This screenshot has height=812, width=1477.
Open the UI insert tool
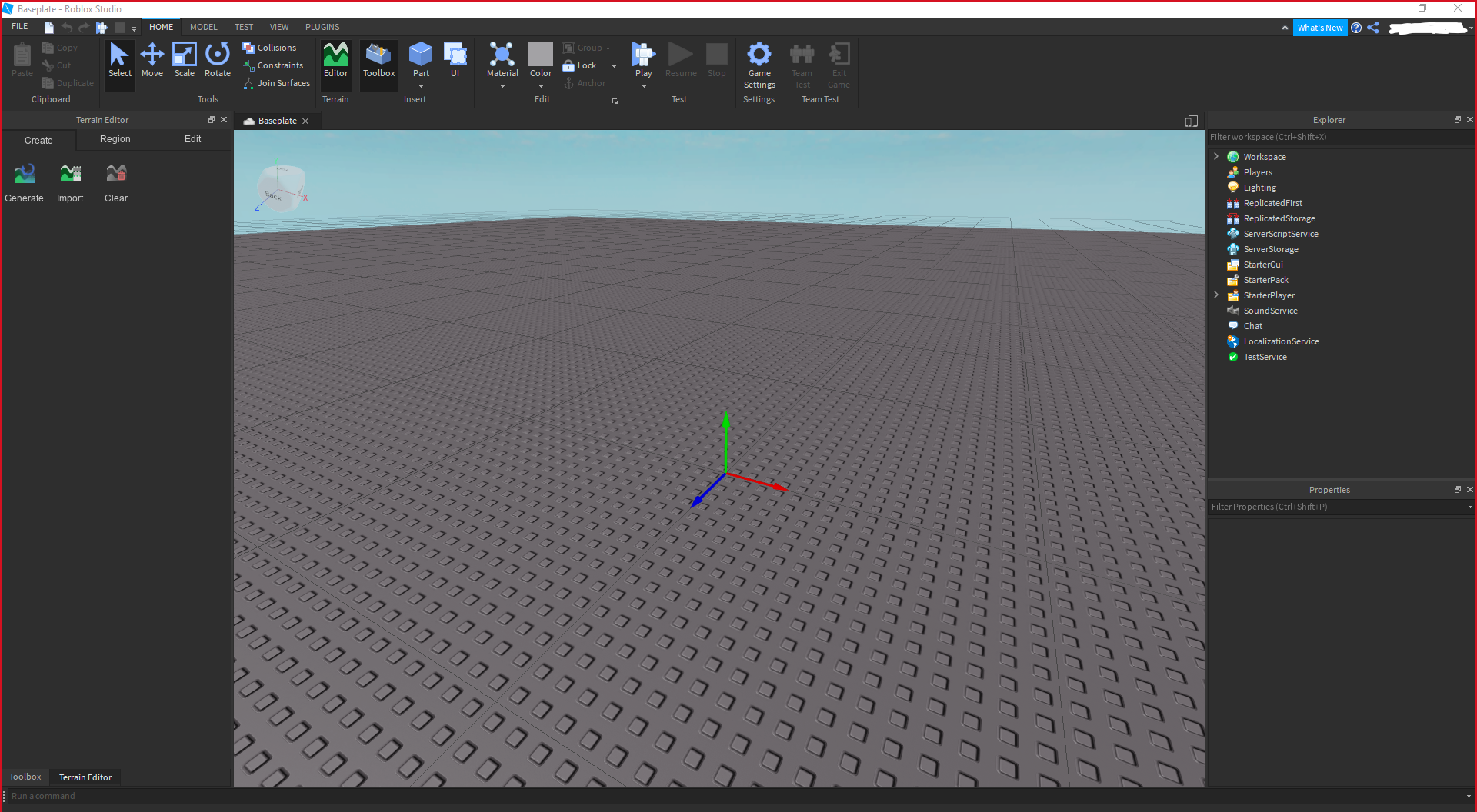[455, 61]
